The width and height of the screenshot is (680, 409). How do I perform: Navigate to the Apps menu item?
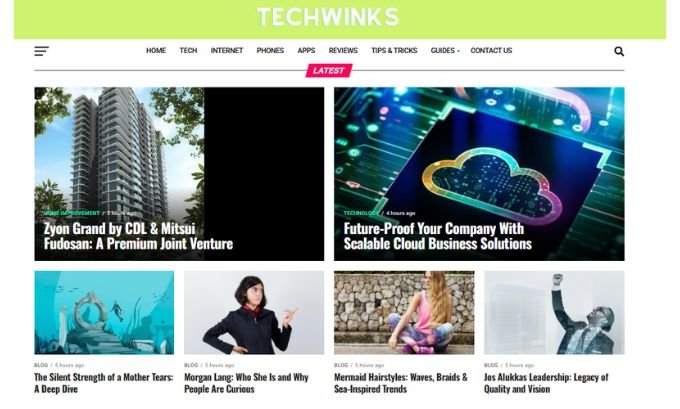coord(306,51)
